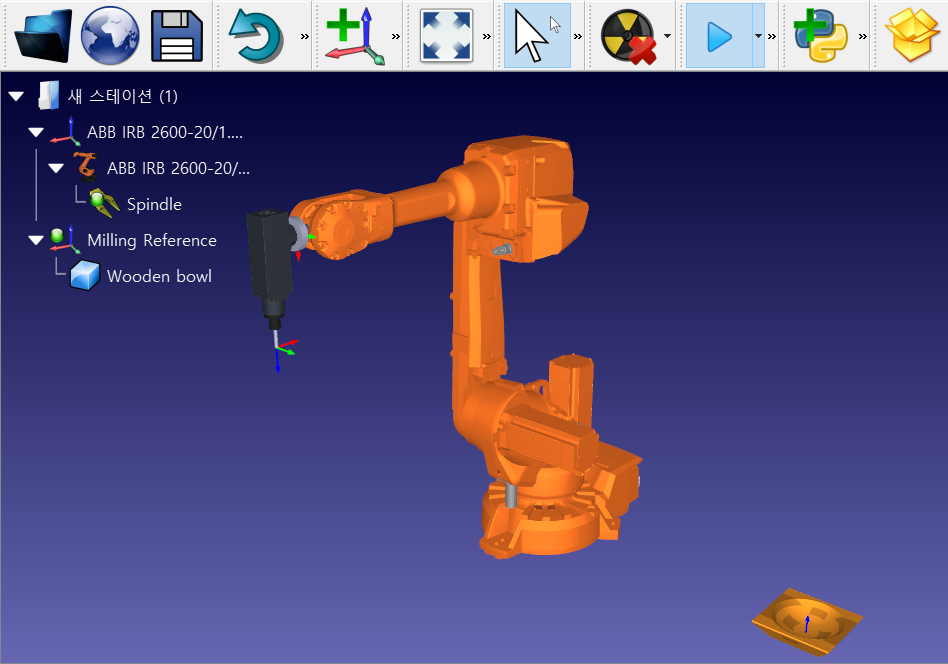Expand hidden toolbar items after fit all
Screen dimensions: 948x664
487,36
